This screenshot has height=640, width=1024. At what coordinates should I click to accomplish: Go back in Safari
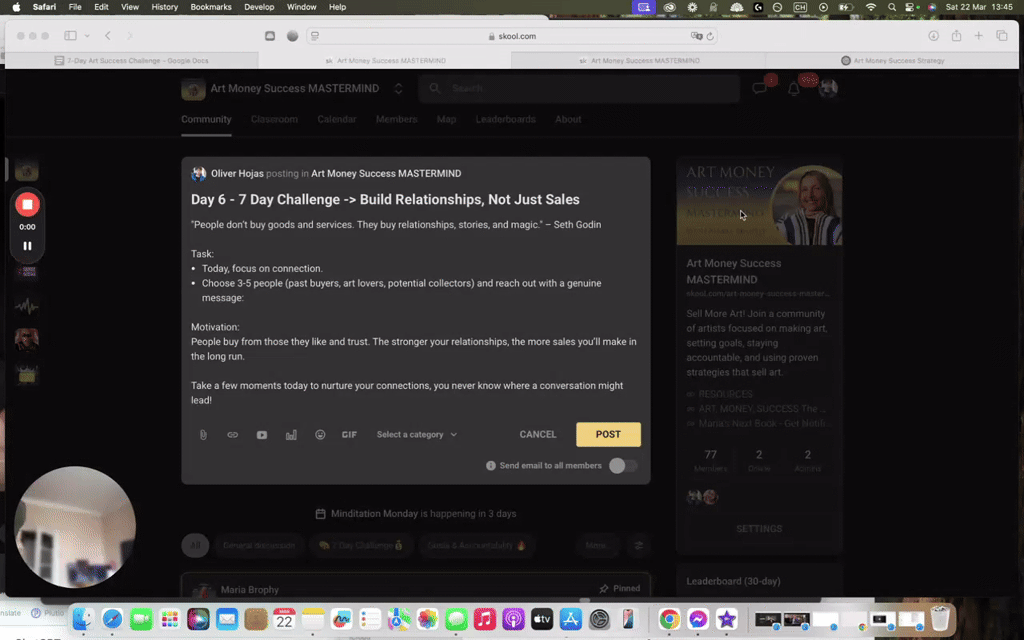coord(108,36)
